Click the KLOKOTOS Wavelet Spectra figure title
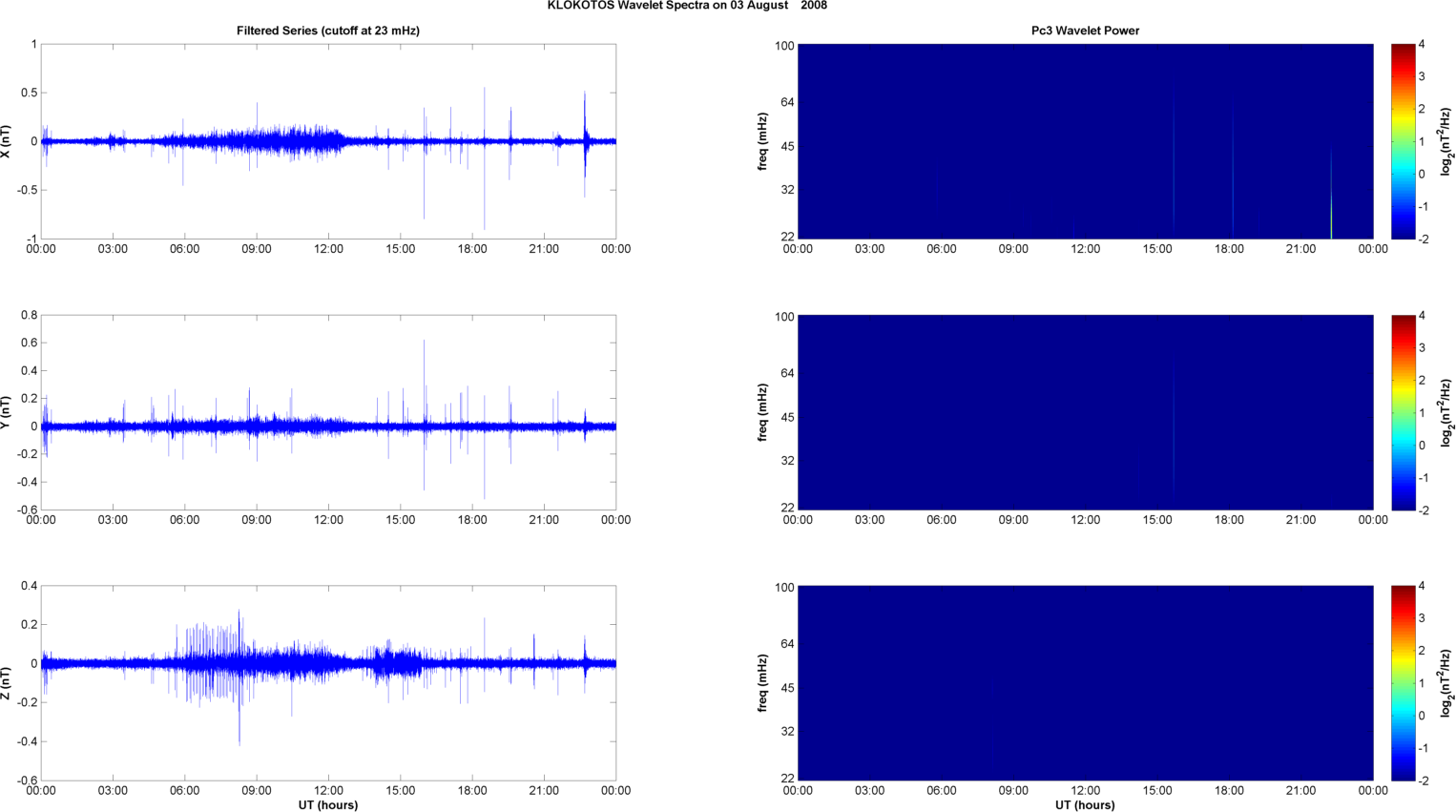Image resolution: width=1456 pixels, height=812 pixels. (687, 6)
